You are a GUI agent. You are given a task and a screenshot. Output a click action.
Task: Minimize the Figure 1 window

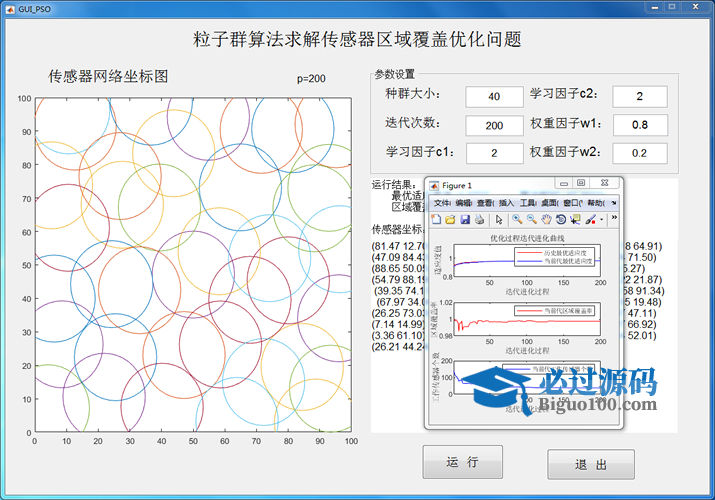tap(564, 183)
